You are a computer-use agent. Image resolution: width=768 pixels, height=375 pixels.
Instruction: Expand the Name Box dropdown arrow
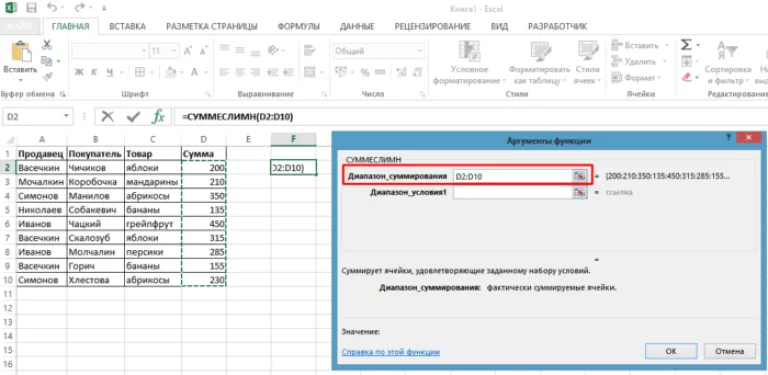(67, 117)
